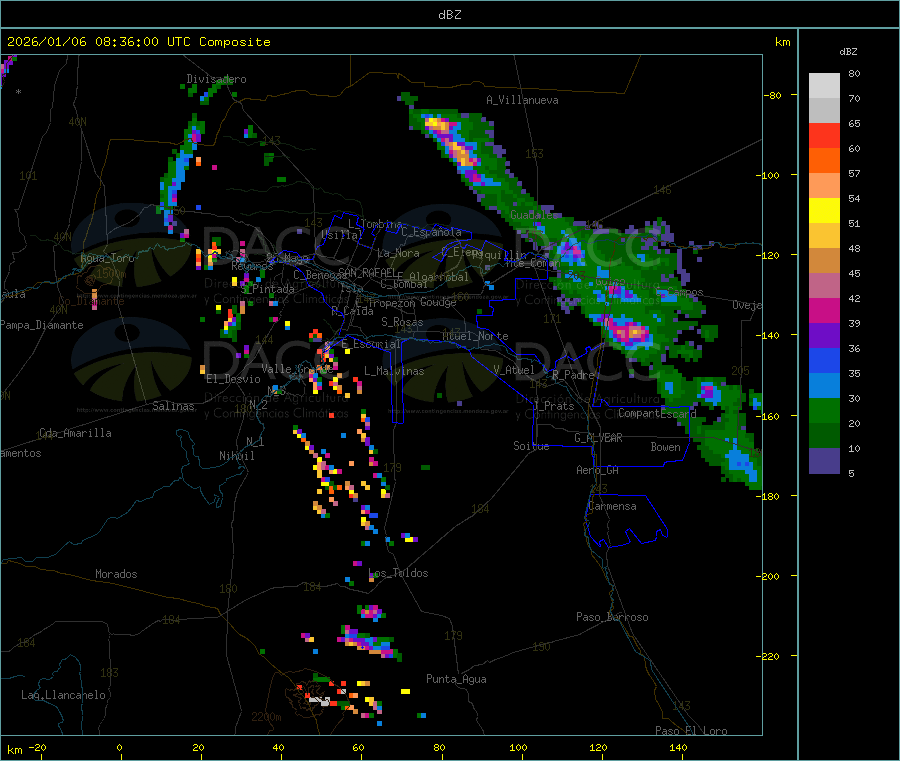Click the La_Nora location label
The image size is (900, 761).
point(398,253)
